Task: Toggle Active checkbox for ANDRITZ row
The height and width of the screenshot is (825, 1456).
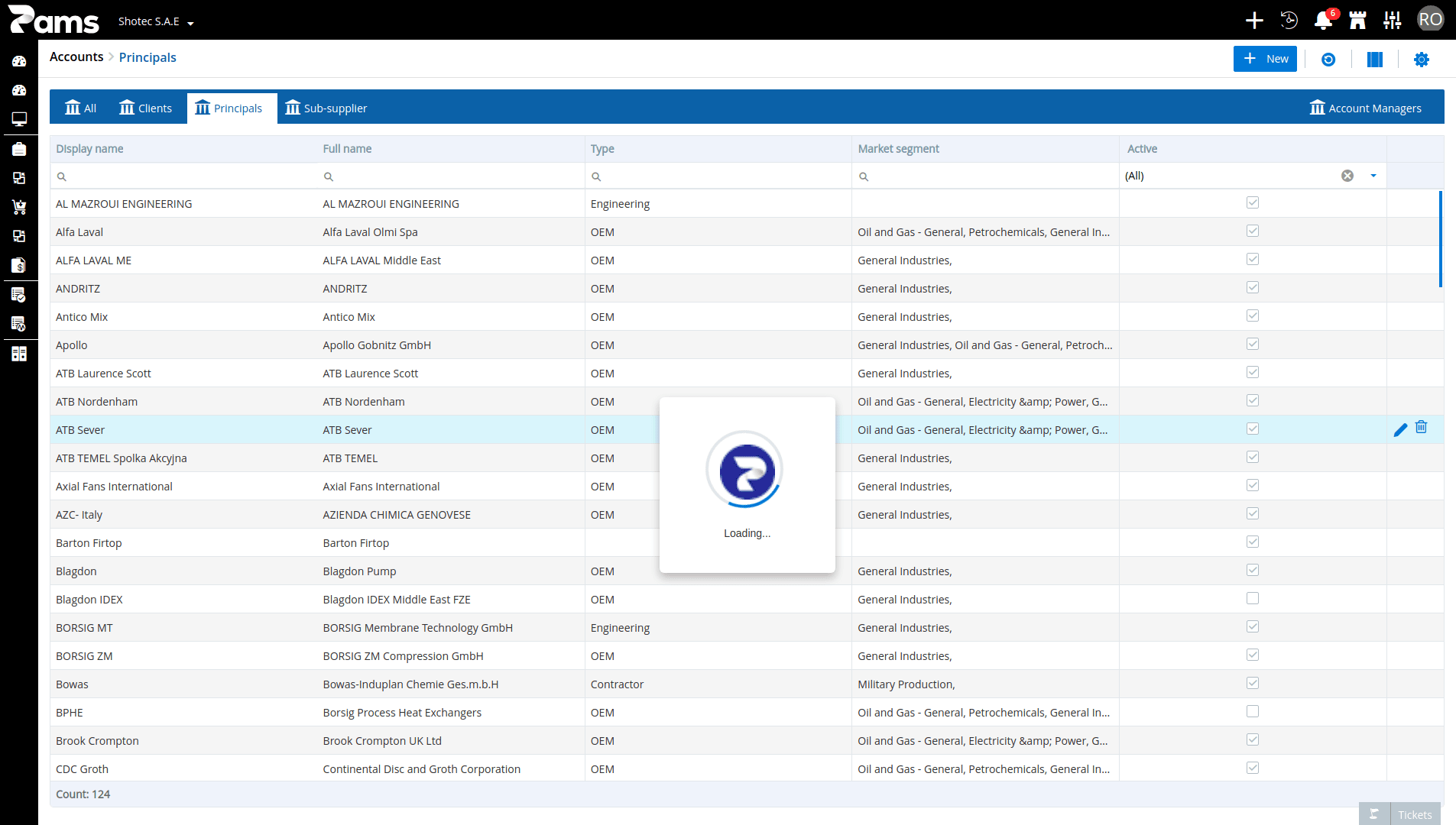Action: click(1253, 287)
